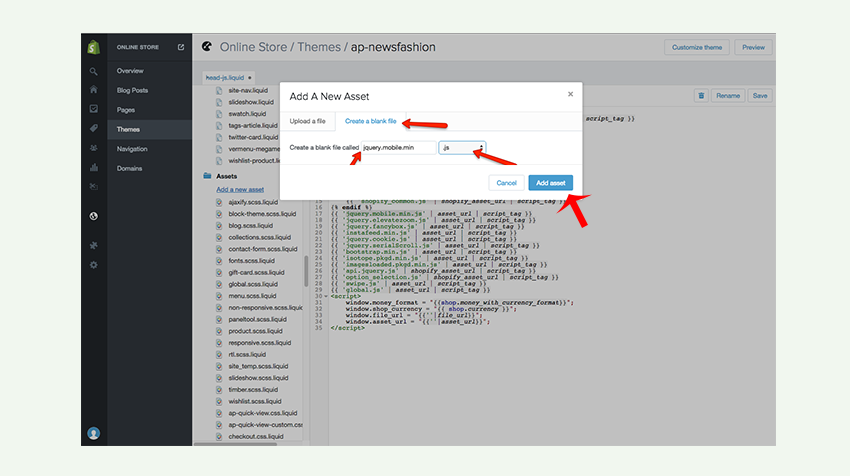Select Online Store globe icon
850x476 pixels.
coord(93,216)
